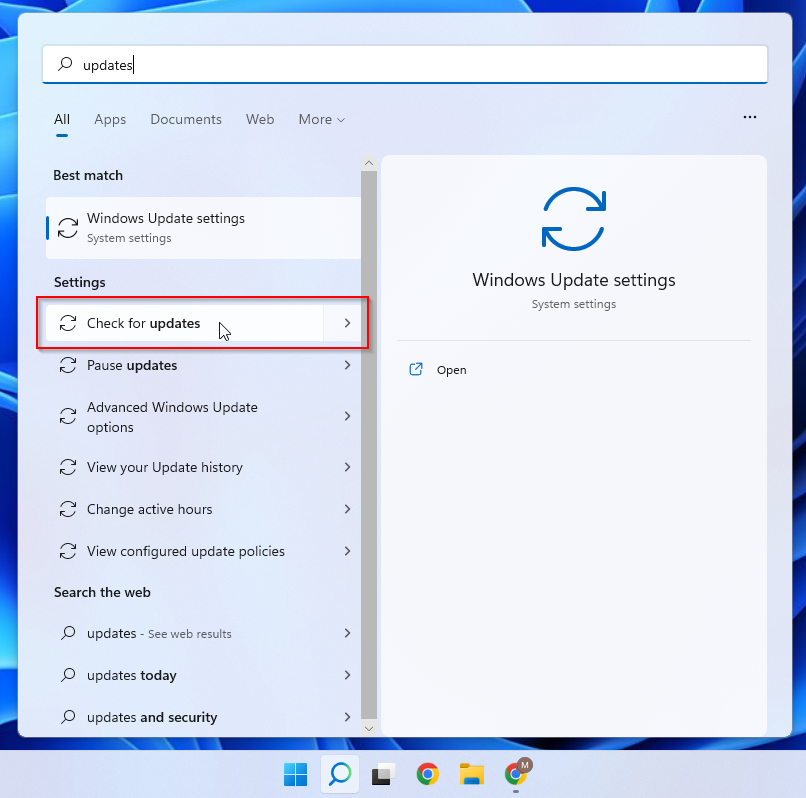806x798 pixels.
Task: Open File Explorer from the taskbar
Action: pyautogui.click(x=472, y=774)
